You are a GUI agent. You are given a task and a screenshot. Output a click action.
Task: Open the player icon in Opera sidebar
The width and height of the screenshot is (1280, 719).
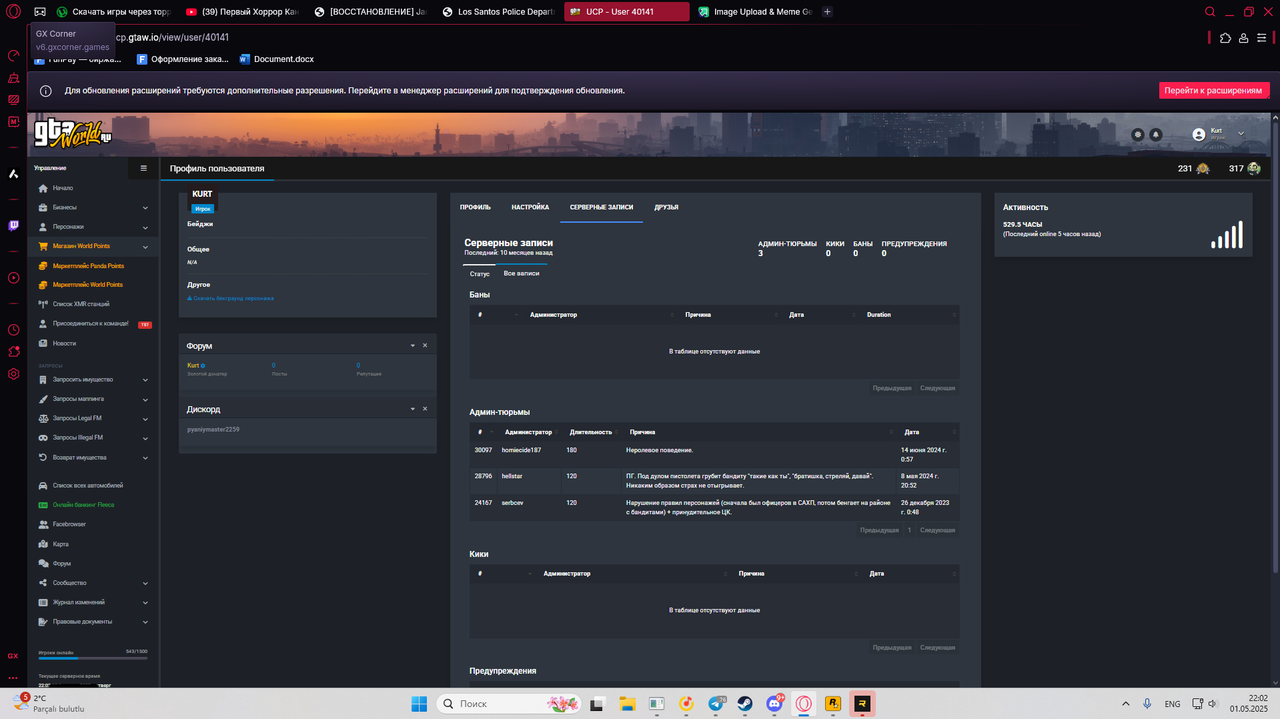(14, 278)
